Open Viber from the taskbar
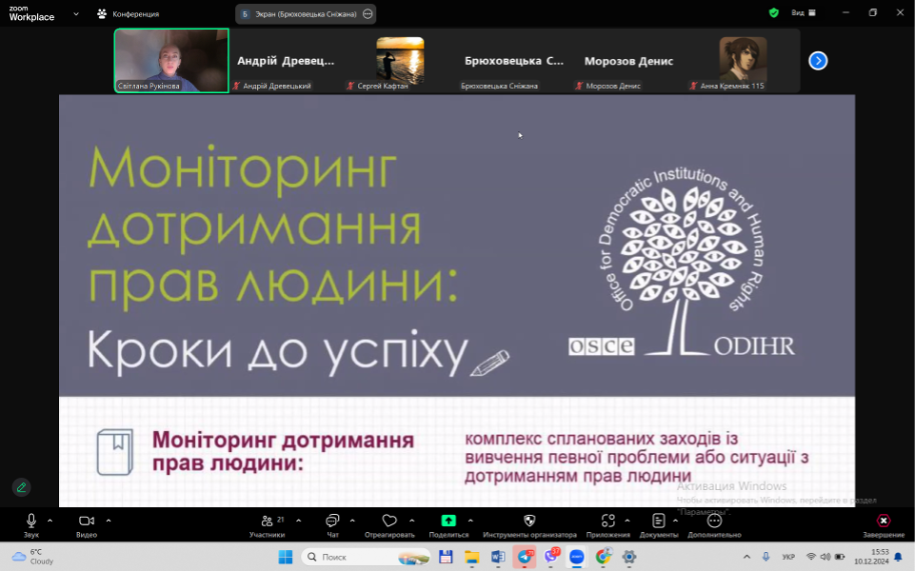The image size is (916, 572). 551,557
